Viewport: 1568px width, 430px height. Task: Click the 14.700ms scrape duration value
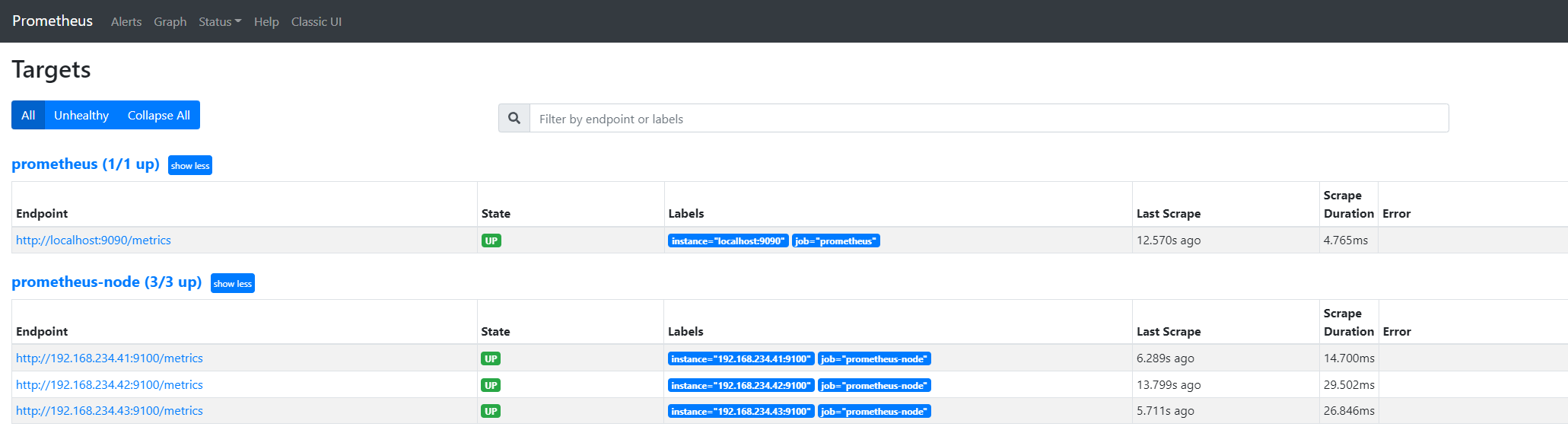1349,358
